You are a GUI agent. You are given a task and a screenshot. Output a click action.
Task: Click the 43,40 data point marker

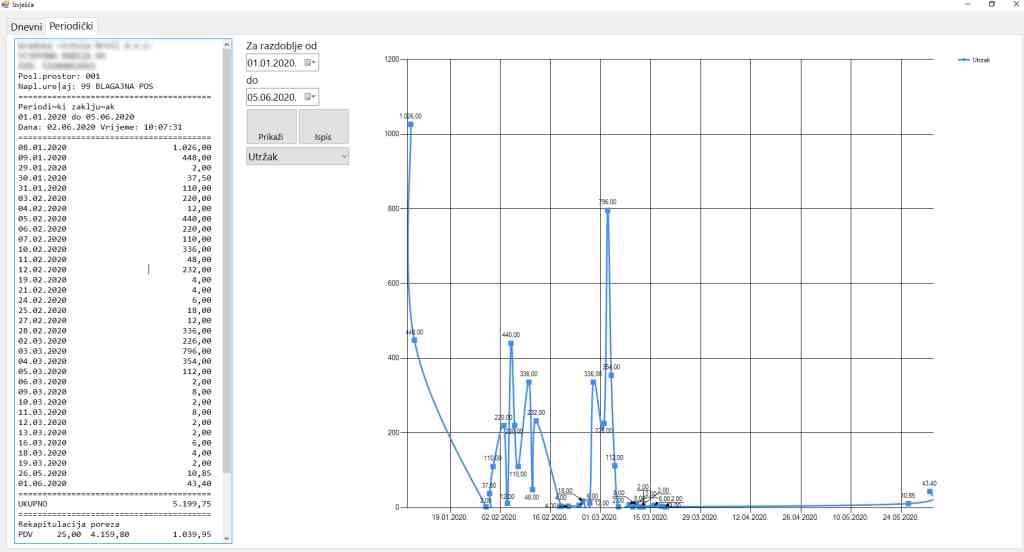[929, 492]
